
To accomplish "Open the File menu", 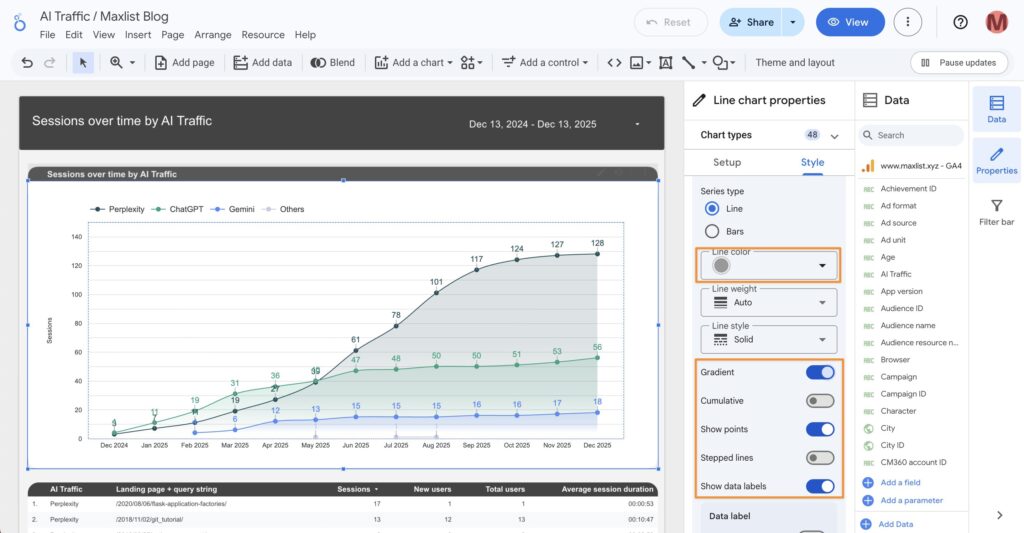I will click(x=48, y=35).
